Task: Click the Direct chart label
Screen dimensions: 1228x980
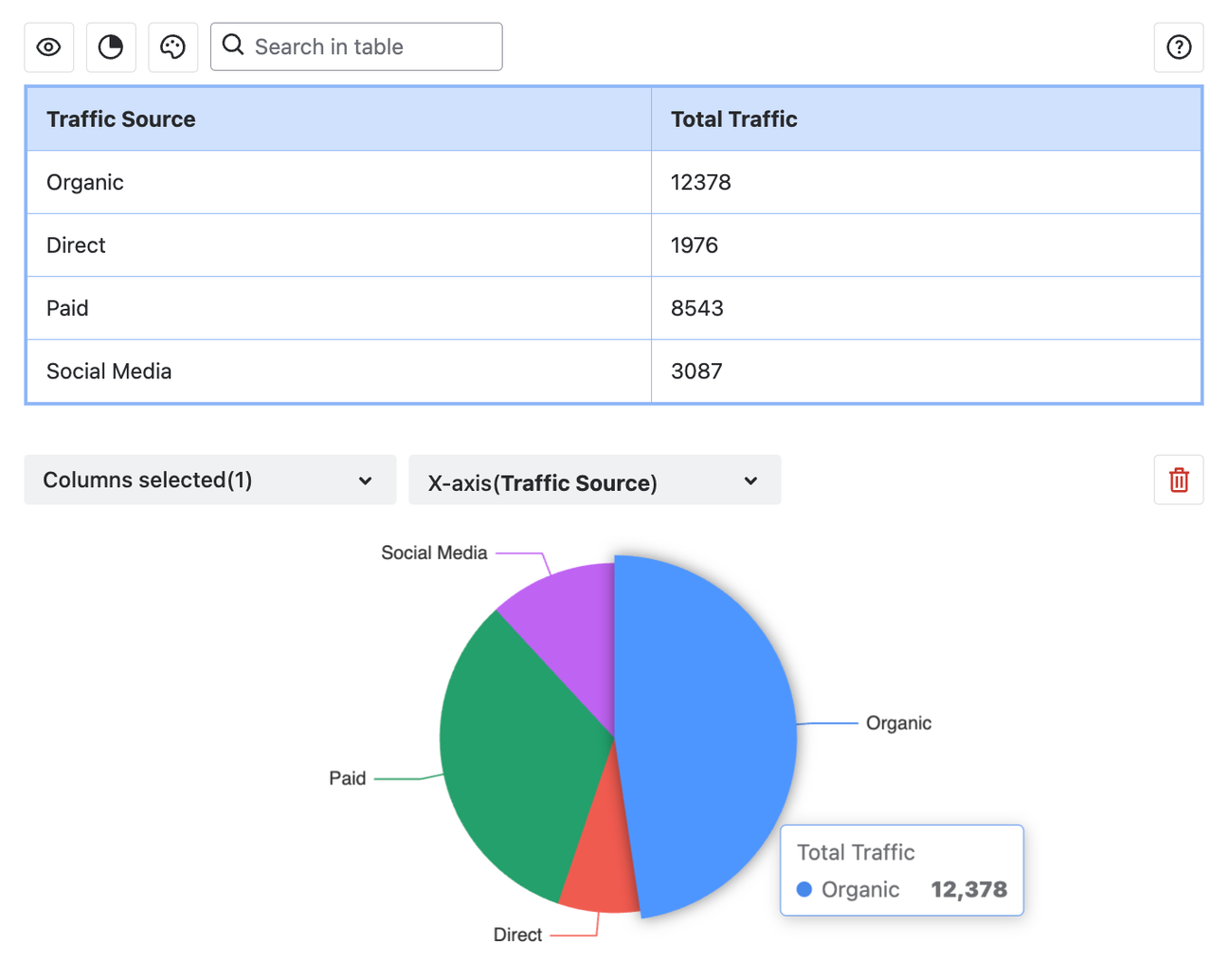Action: pyautogui.click(x=517, y=935)
